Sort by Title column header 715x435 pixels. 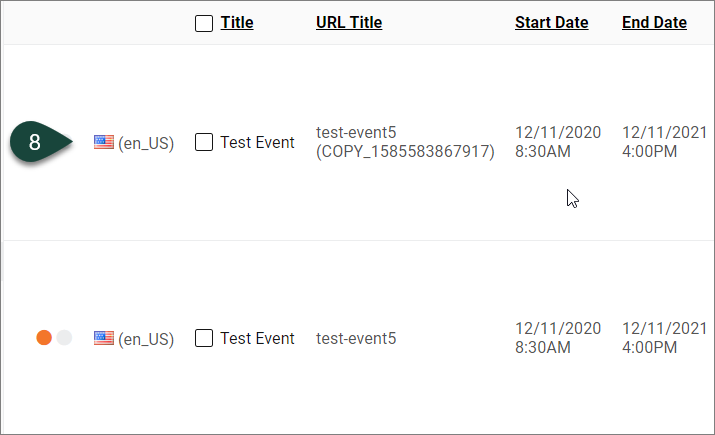tap(237, 23)
